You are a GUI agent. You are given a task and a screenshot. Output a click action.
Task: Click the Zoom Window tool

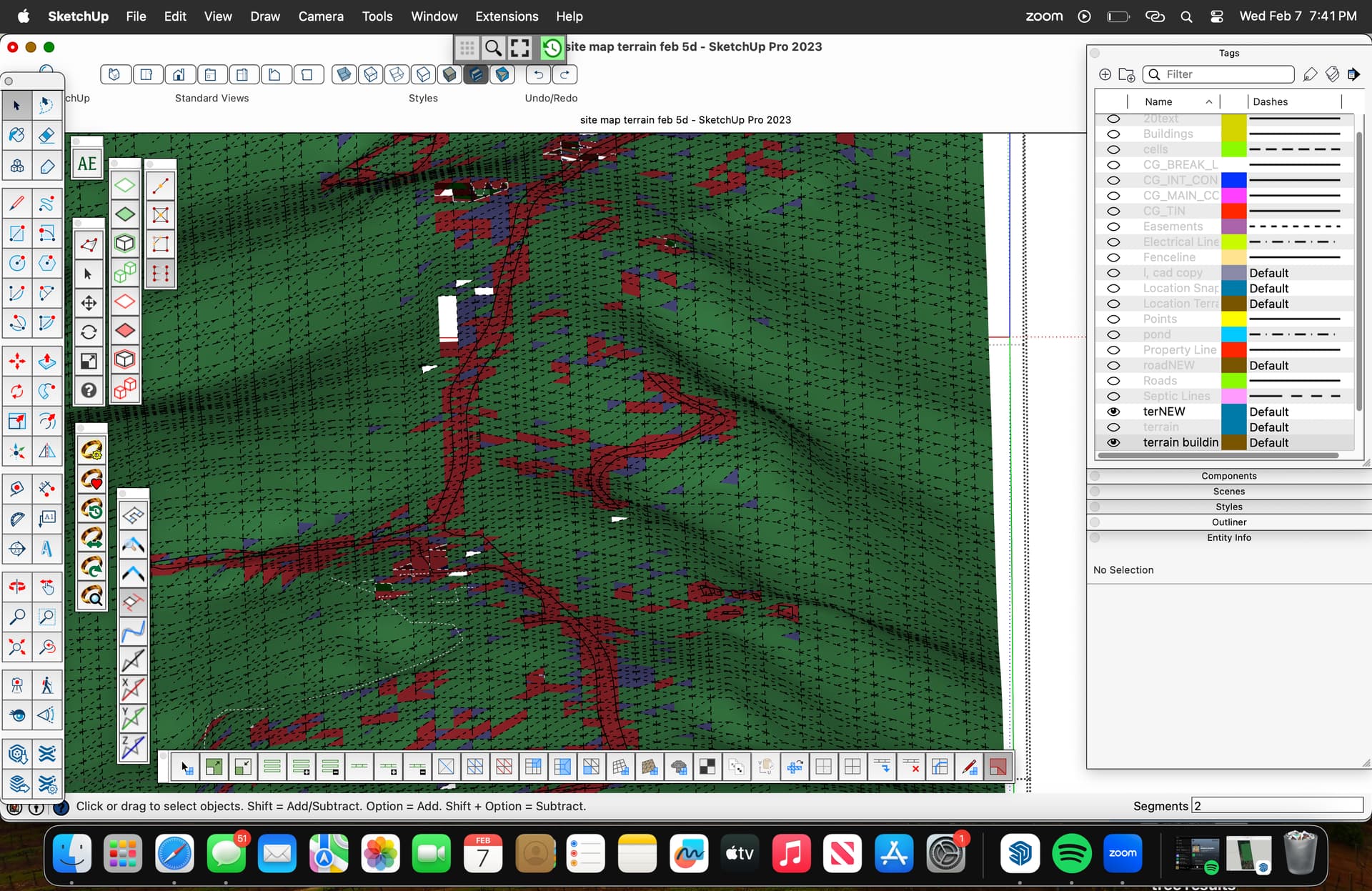point(47,617)
